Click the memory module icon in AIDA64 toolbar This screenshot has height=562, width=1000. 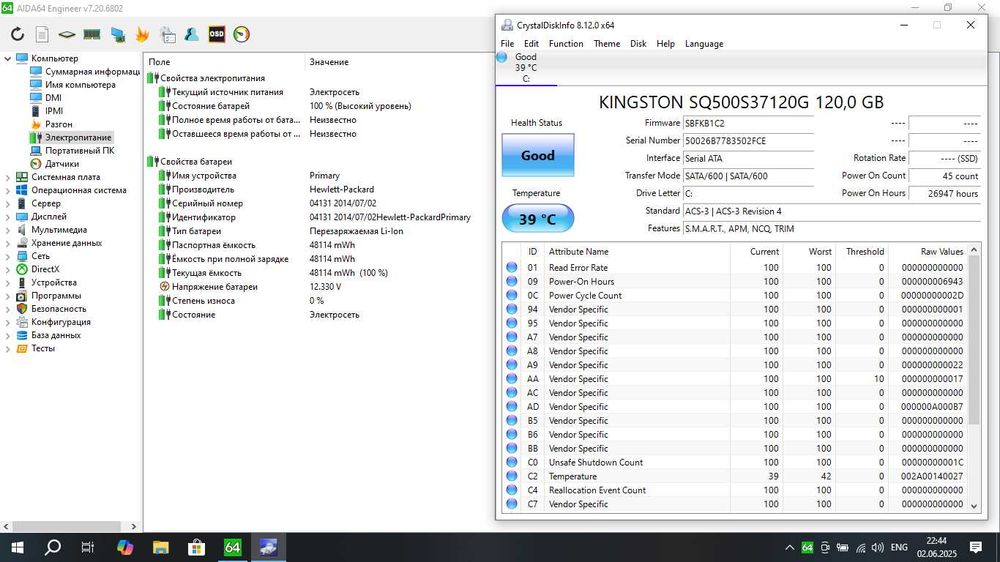(x=92, y=34)
